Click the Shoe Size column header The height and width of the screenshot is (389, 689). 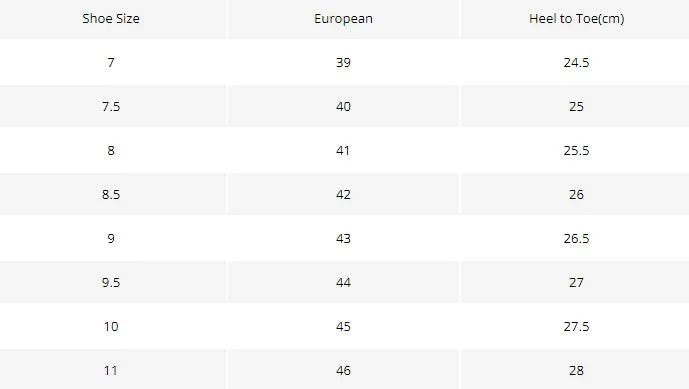point(111,18)
